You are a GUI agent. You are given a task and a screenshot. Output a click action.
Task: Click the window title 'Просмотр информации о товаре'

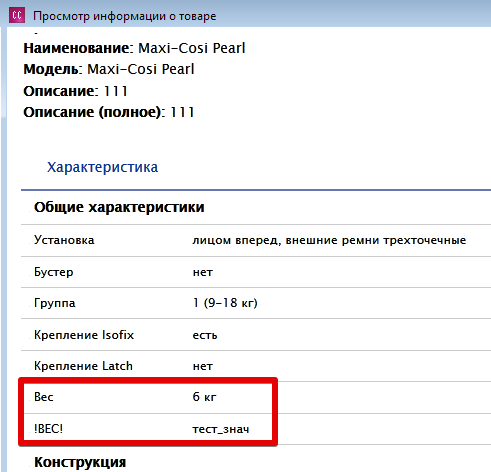click(125, 16)
